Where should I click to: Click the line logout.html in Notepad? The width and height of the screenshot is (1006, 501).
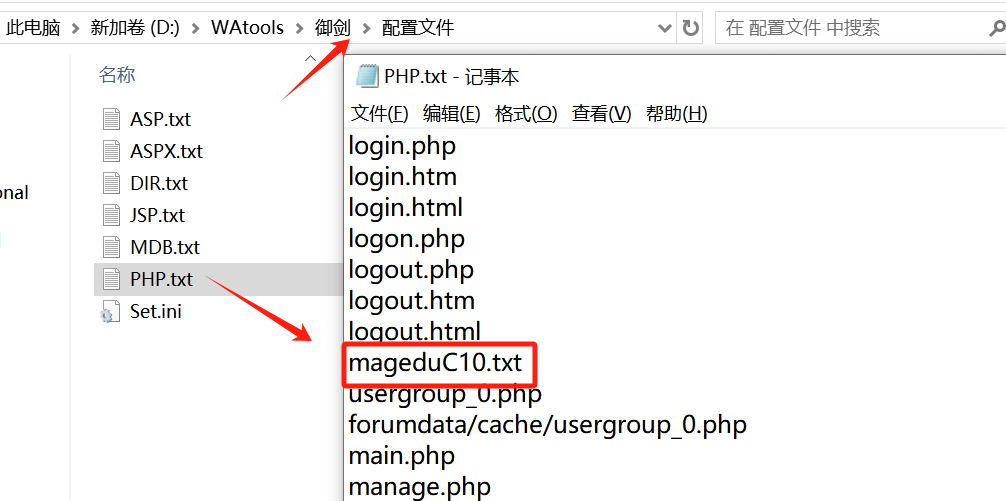pyautogui.click(x=414, y=332)
